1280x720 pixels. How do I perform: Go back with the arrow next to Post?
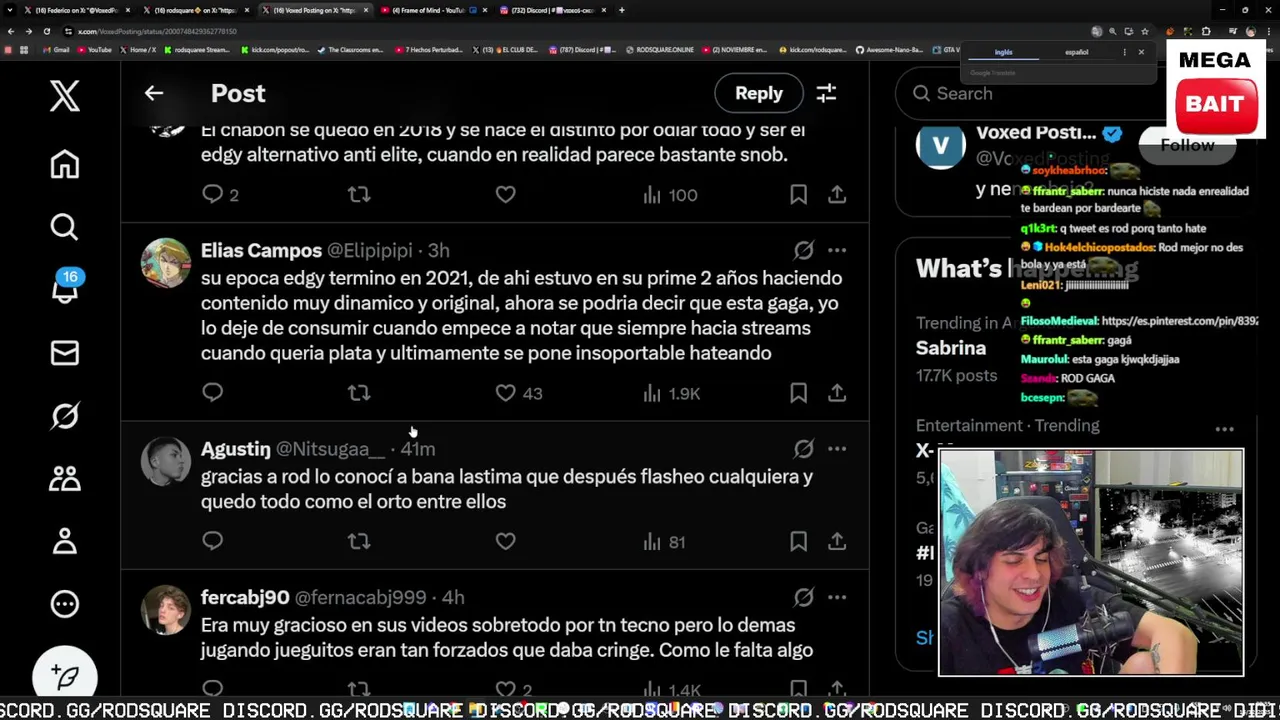point(153,93)
